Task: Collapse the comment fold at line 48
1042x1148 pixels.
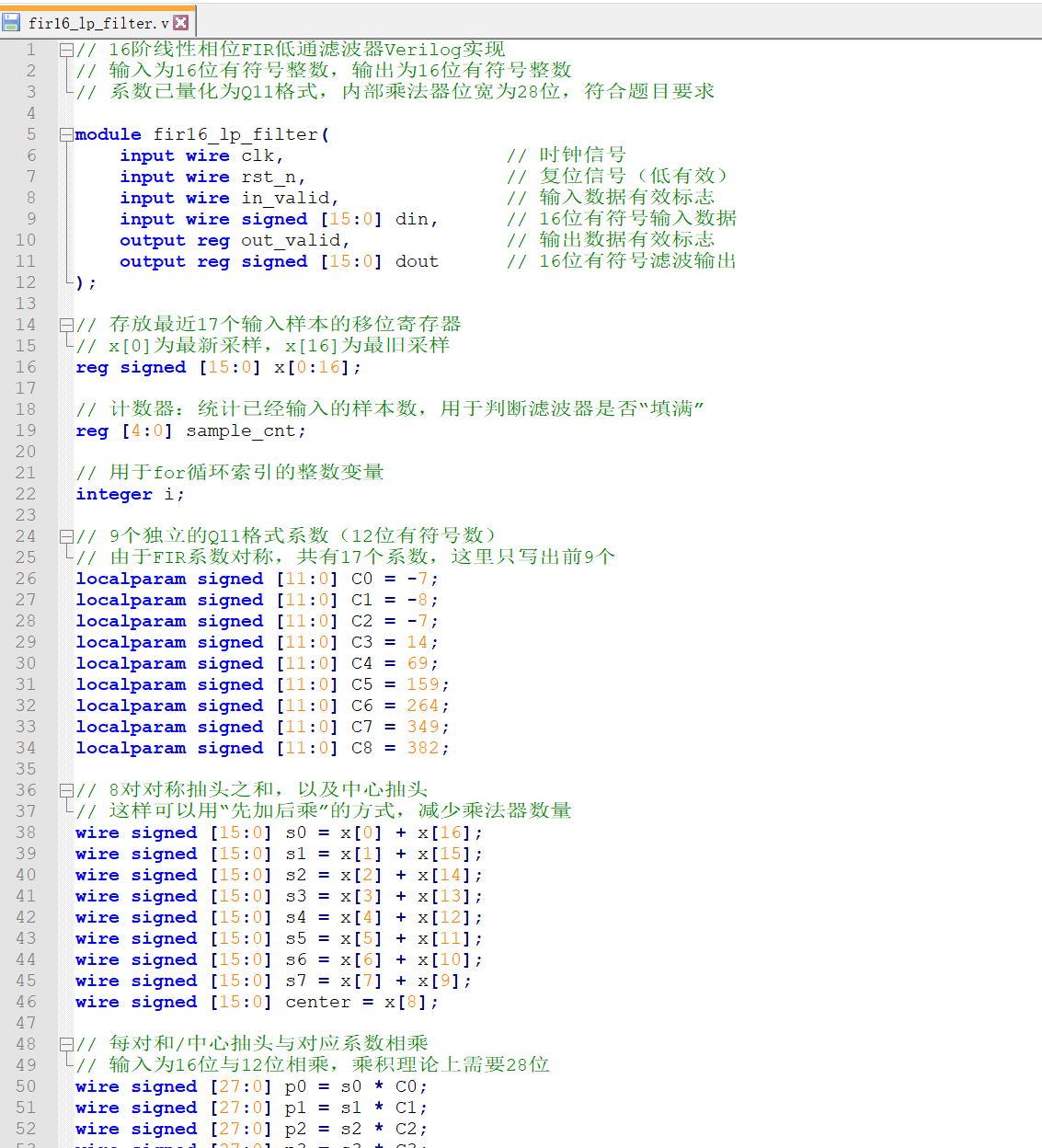Action: point(65,1044)
